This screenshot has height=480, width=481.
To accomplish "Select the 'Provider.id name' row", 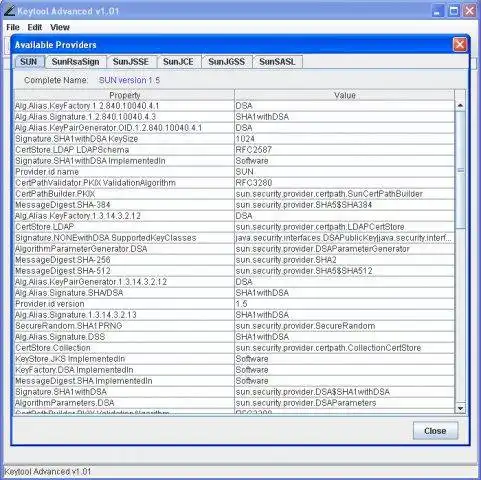I will [x=234, y=172].
